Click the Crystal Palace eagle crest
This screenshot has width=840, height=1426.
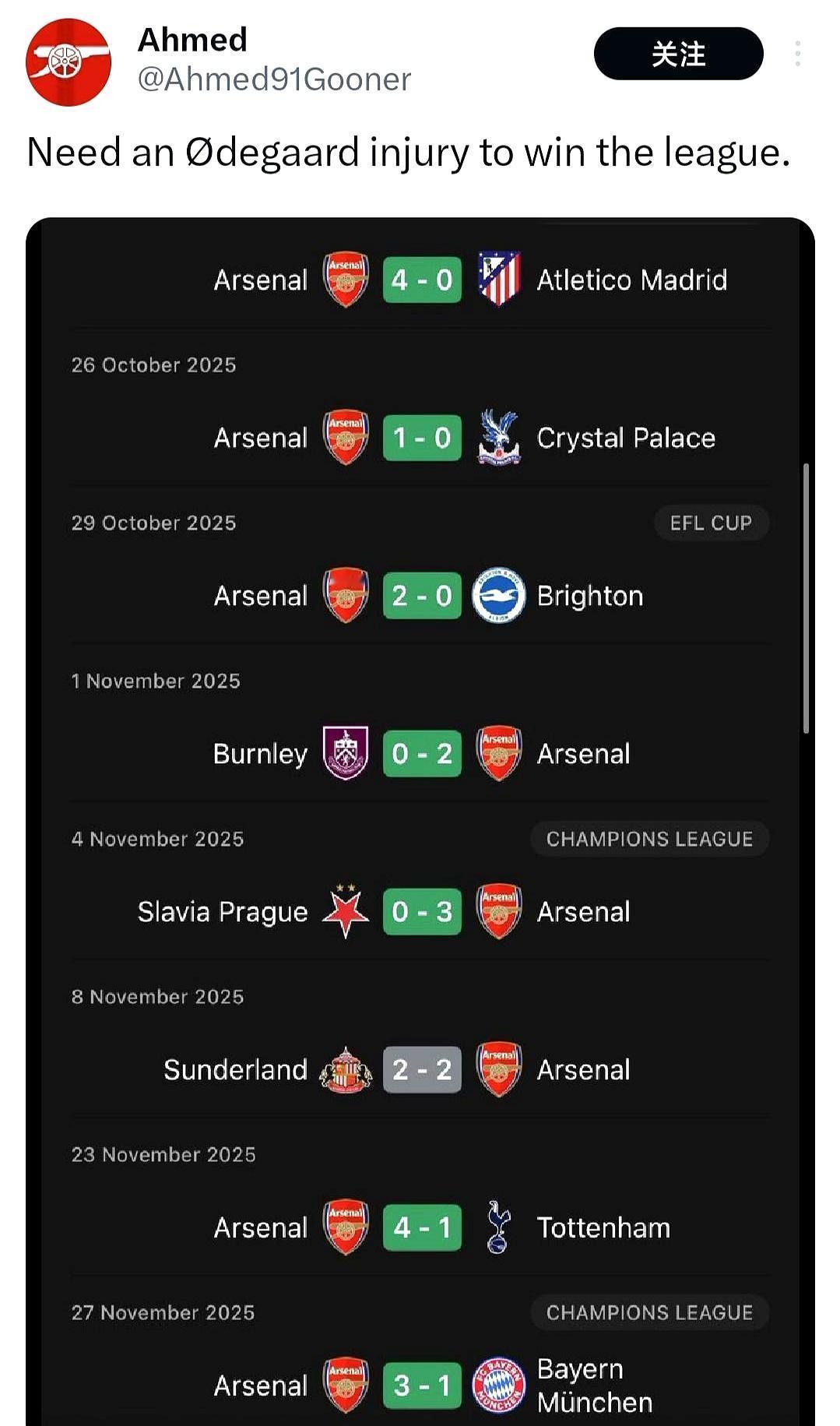pyautogui.click(x=498, y=438)
